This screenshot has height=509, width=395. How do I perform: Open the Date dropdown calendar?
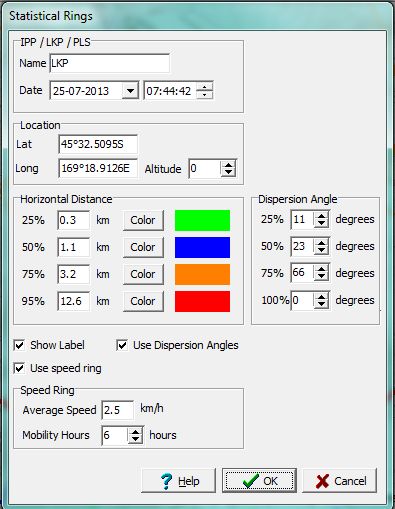(130, 91)
